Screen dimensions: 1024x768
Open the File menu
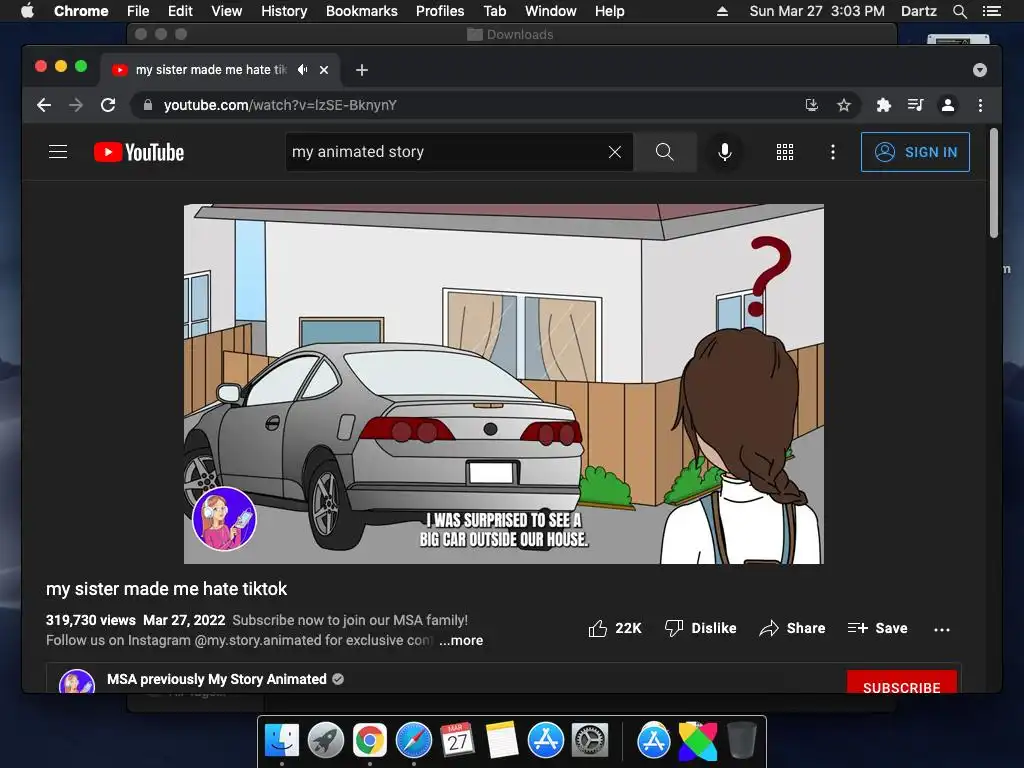[138, 11]
